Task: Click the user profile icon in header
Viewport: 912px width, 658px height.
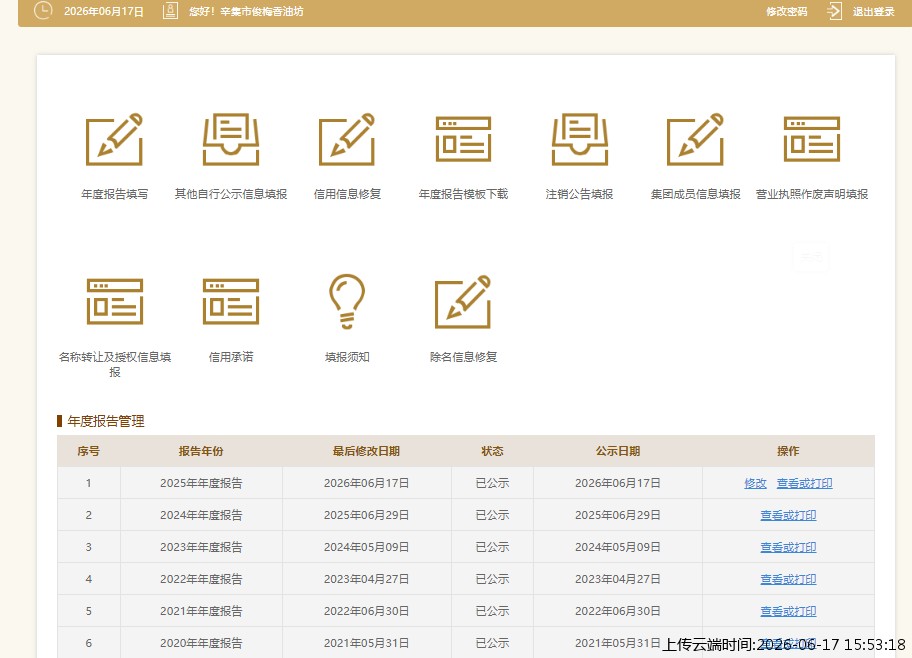Action: [170, 10]
